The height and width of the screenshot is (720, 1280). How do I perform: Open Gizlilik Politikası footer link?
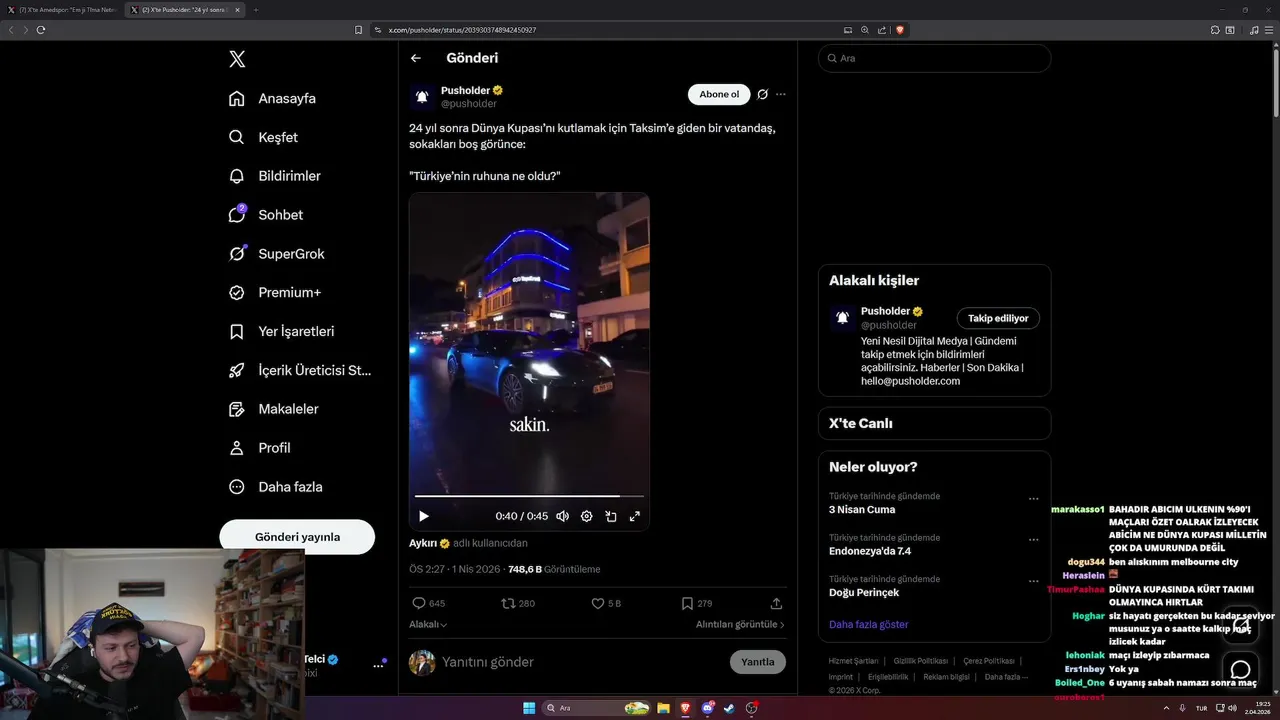920,661
